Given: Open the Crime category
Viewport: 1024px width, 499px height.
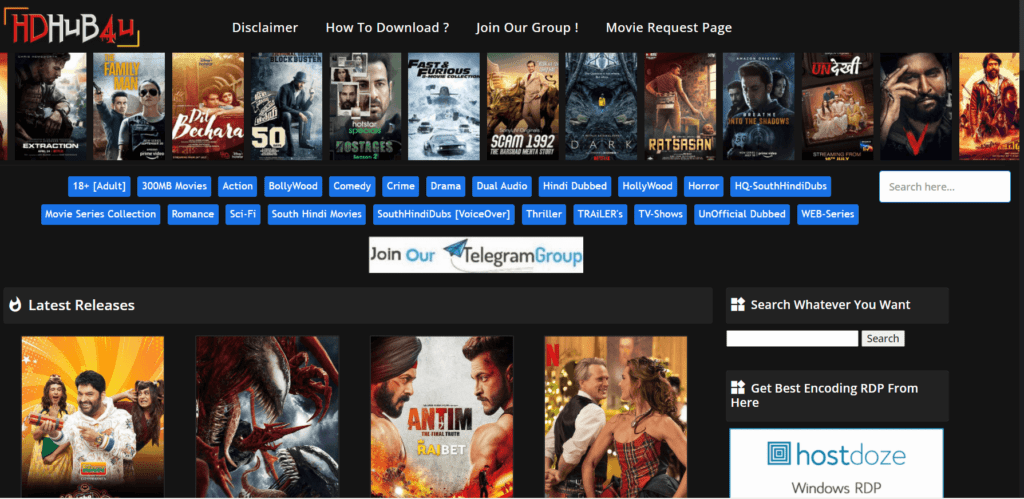Looking at the screenshot, I should click(400, 186).
